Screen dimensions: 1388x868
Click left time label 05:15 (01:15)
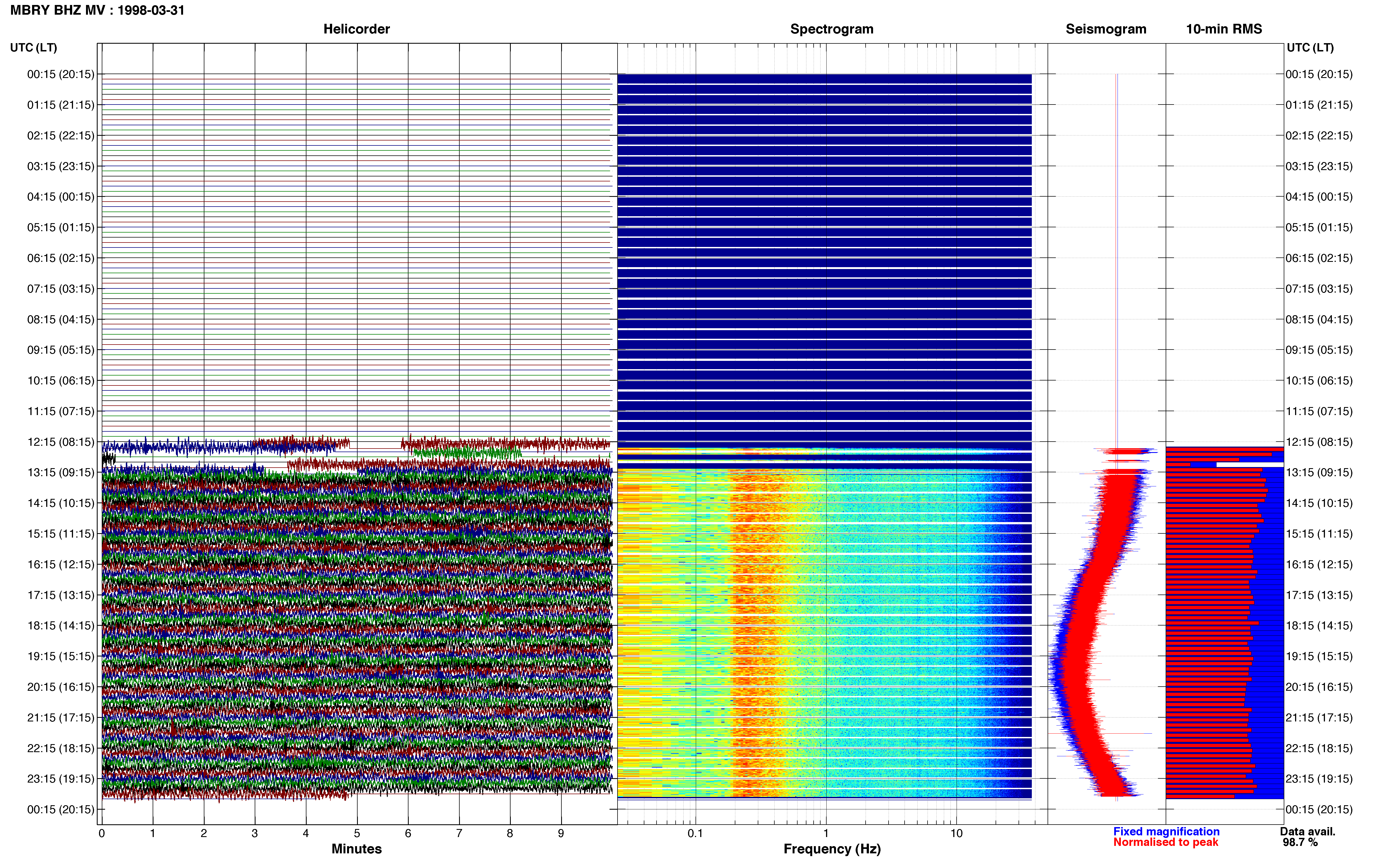point(61,227)
